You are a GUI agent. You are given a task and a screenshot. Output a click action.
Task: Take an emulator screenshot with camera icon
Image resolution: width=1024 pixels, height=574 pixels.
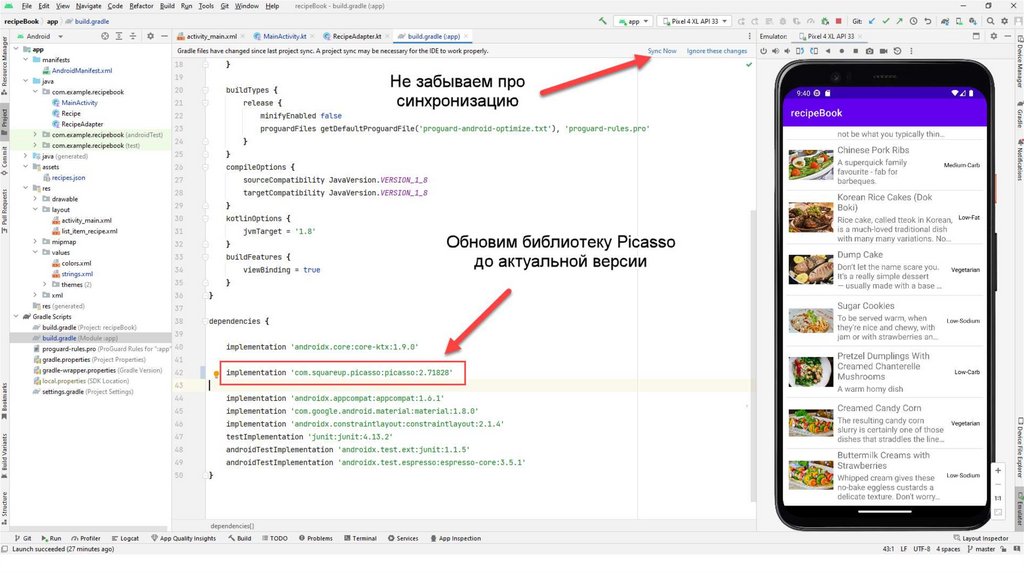click(869, 50)
